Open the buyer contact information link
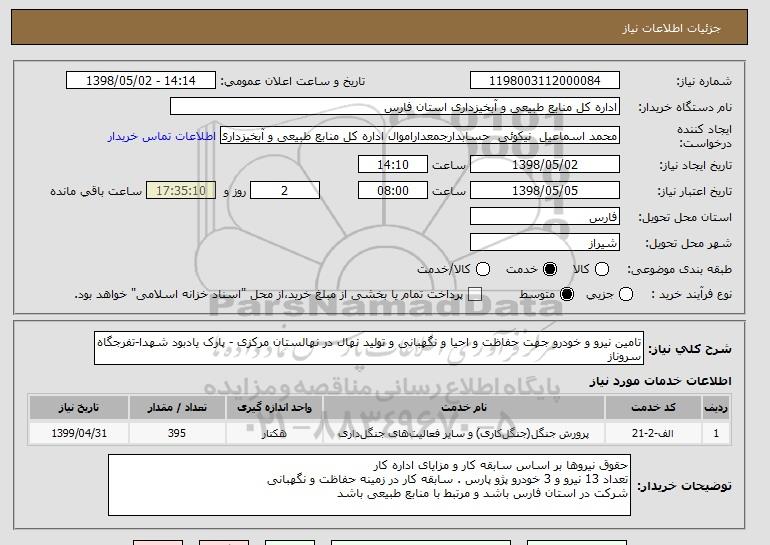 click(162, 136)
